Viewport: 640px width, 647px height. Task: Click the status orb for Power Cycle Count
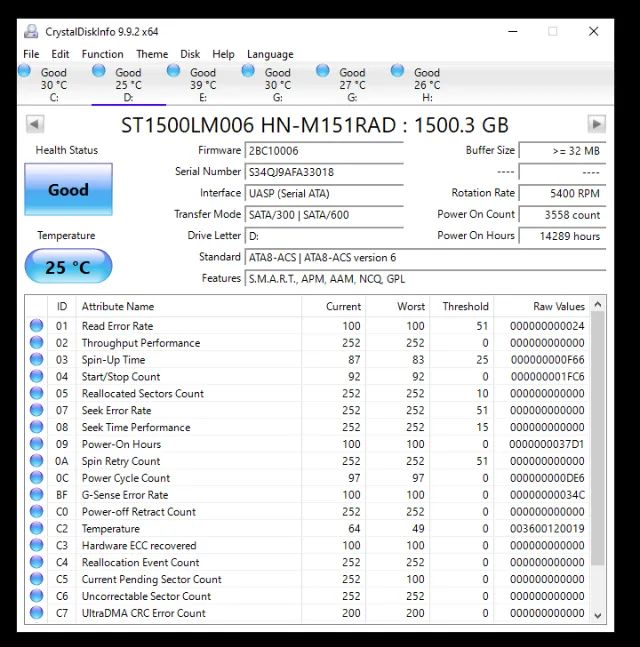[x=37, y=478]
